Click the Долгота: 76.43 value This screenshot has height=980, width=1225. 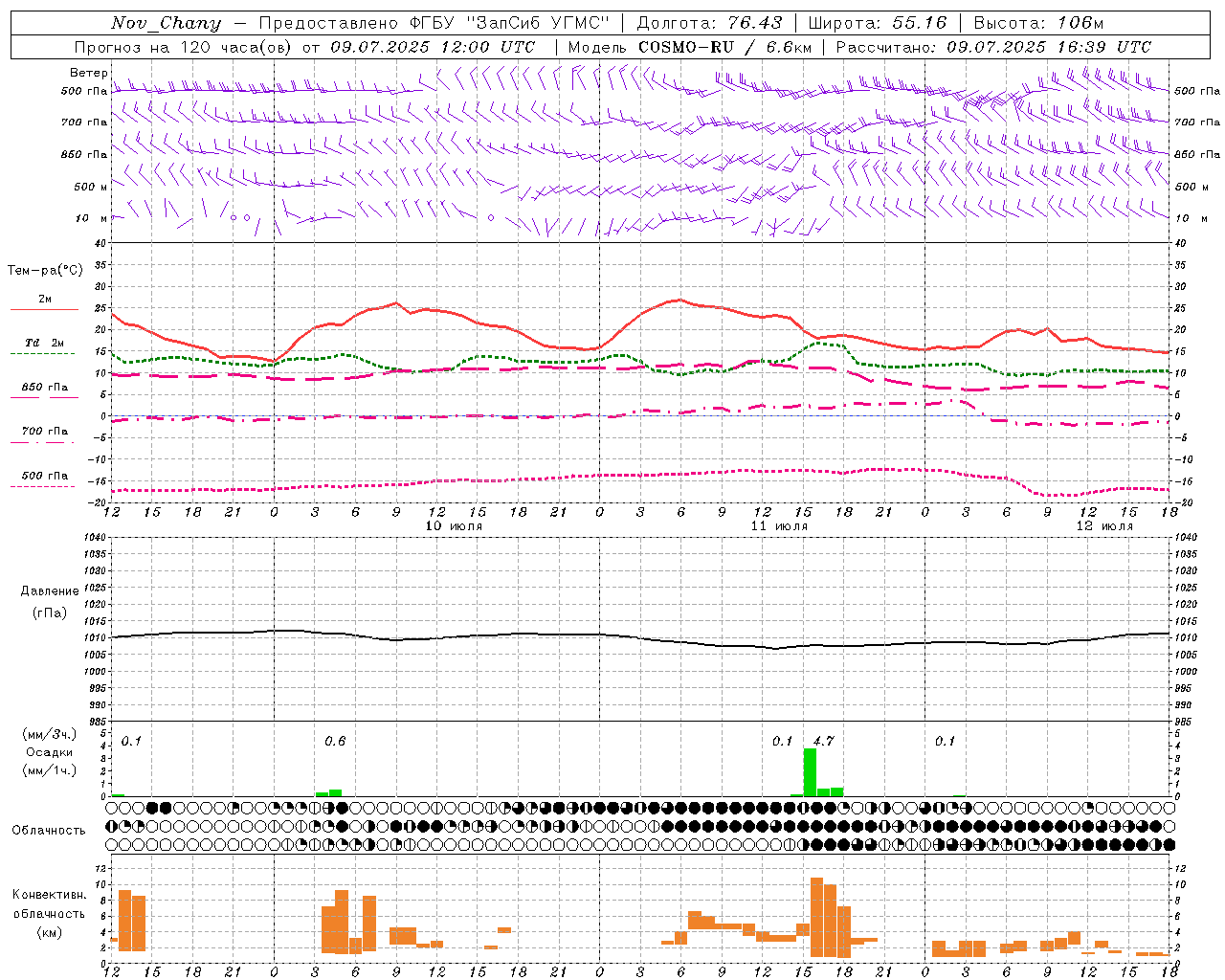point(709,23)
